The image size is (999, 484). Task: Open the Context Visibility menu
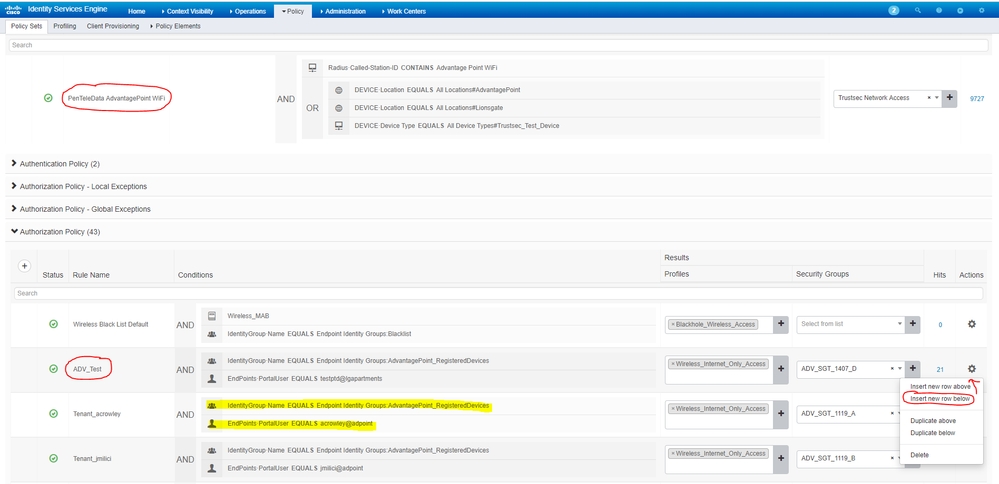click(187, 11)
